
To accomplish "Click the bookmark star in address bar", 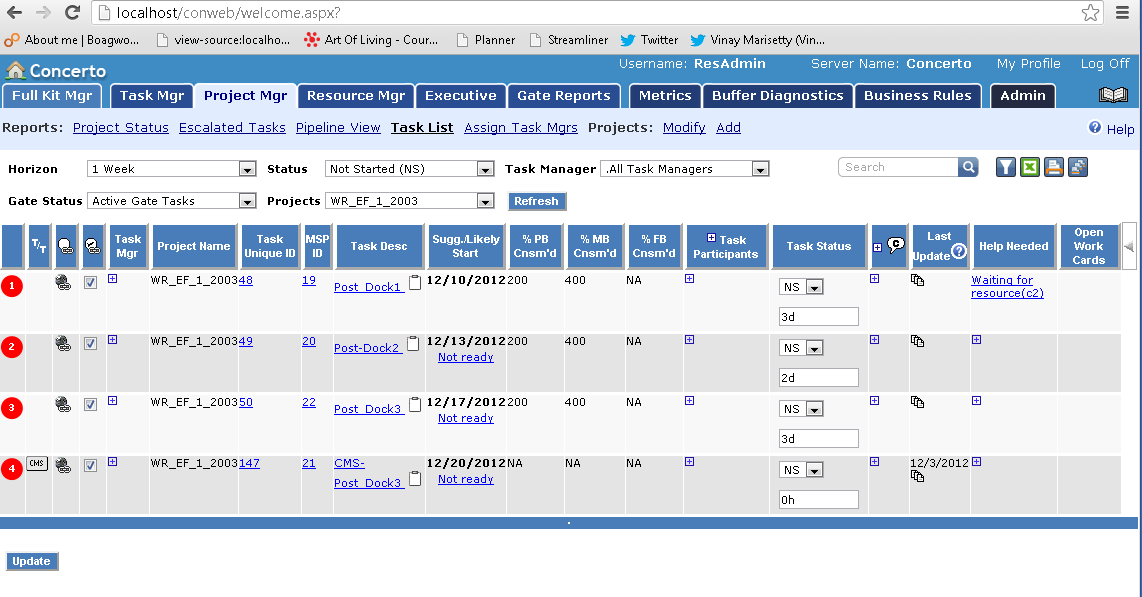I will tap(1090, 12).
